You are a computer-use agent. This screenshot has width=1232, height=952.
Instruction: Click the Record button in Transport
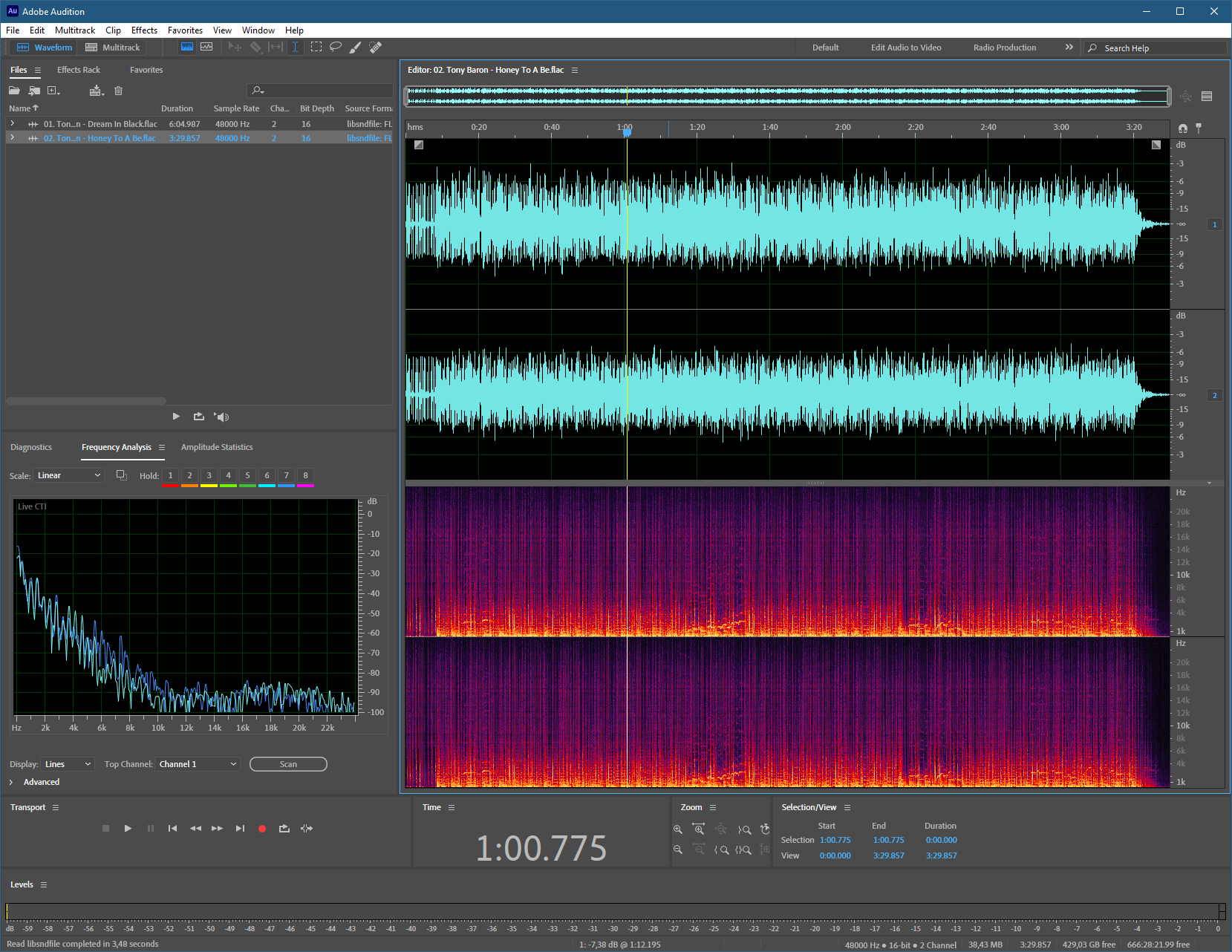click(x=261, y=829)
